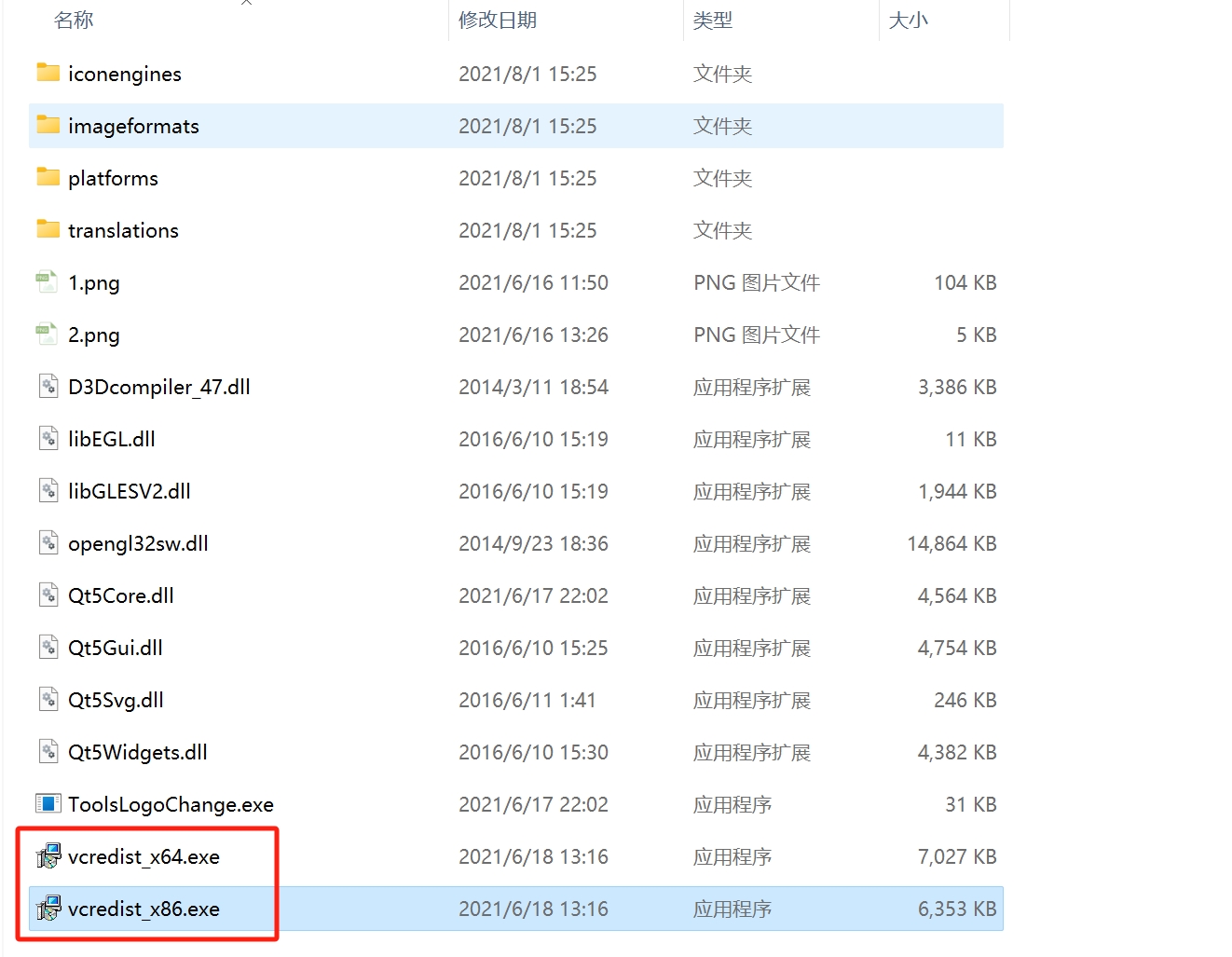The width and height of the screenshot is (1232, 957).
Task: Sort files by 名称 column header
Action: [75, 21]
